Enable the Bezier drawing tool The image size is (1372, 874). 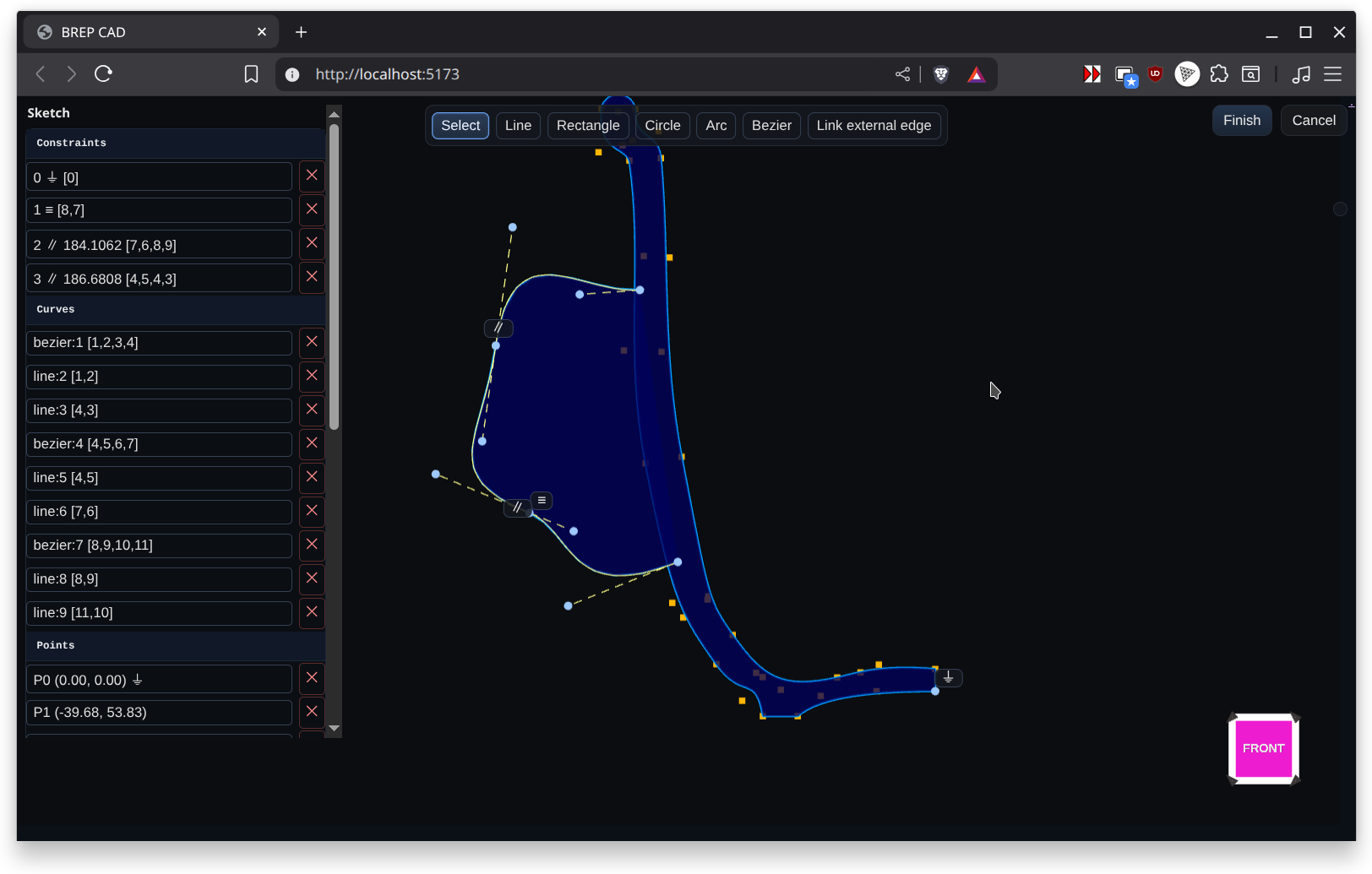pos(771,126)
